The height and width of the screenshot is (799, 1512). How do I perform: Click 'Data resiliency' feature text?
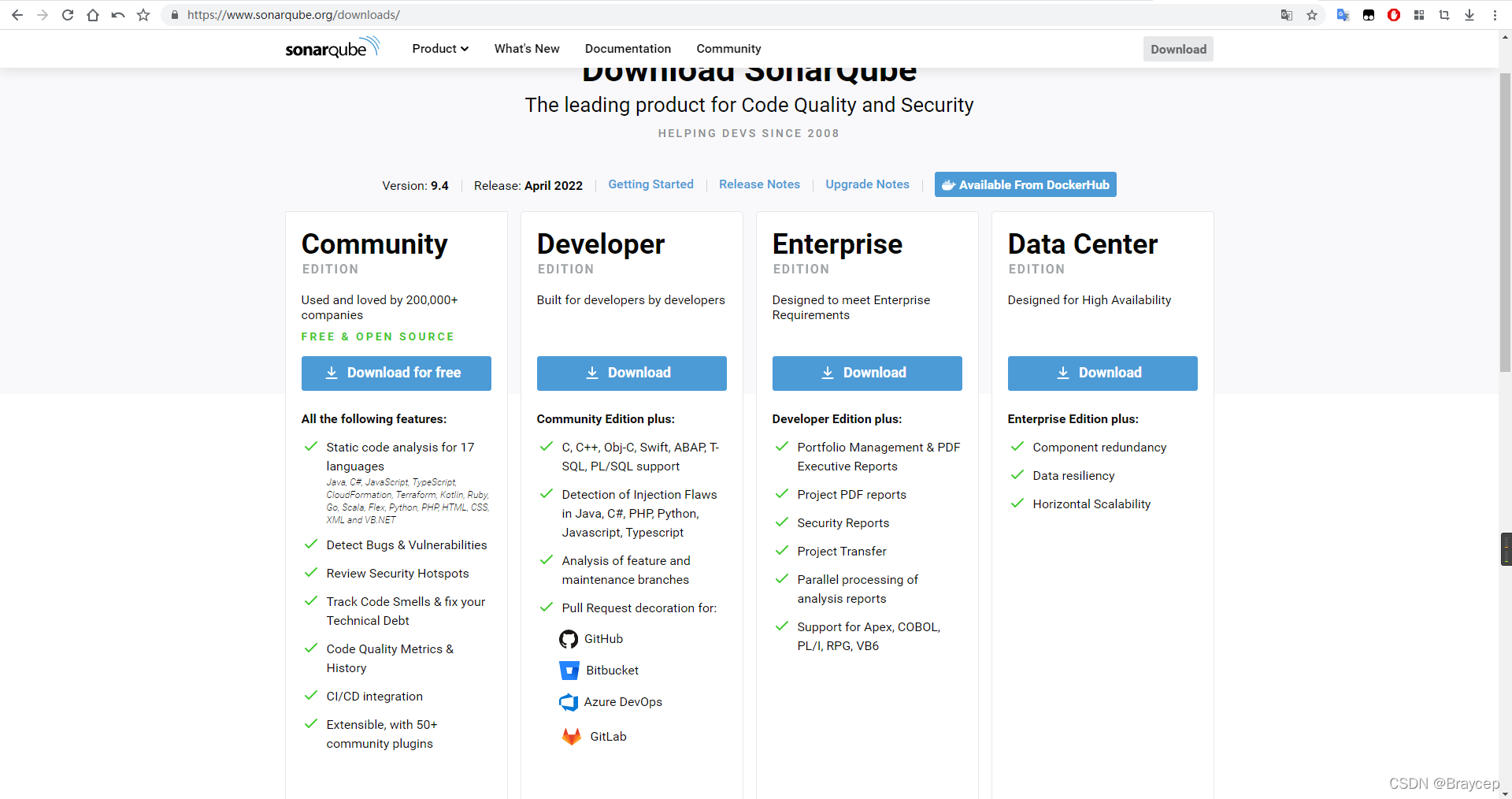click(1073, 476)
